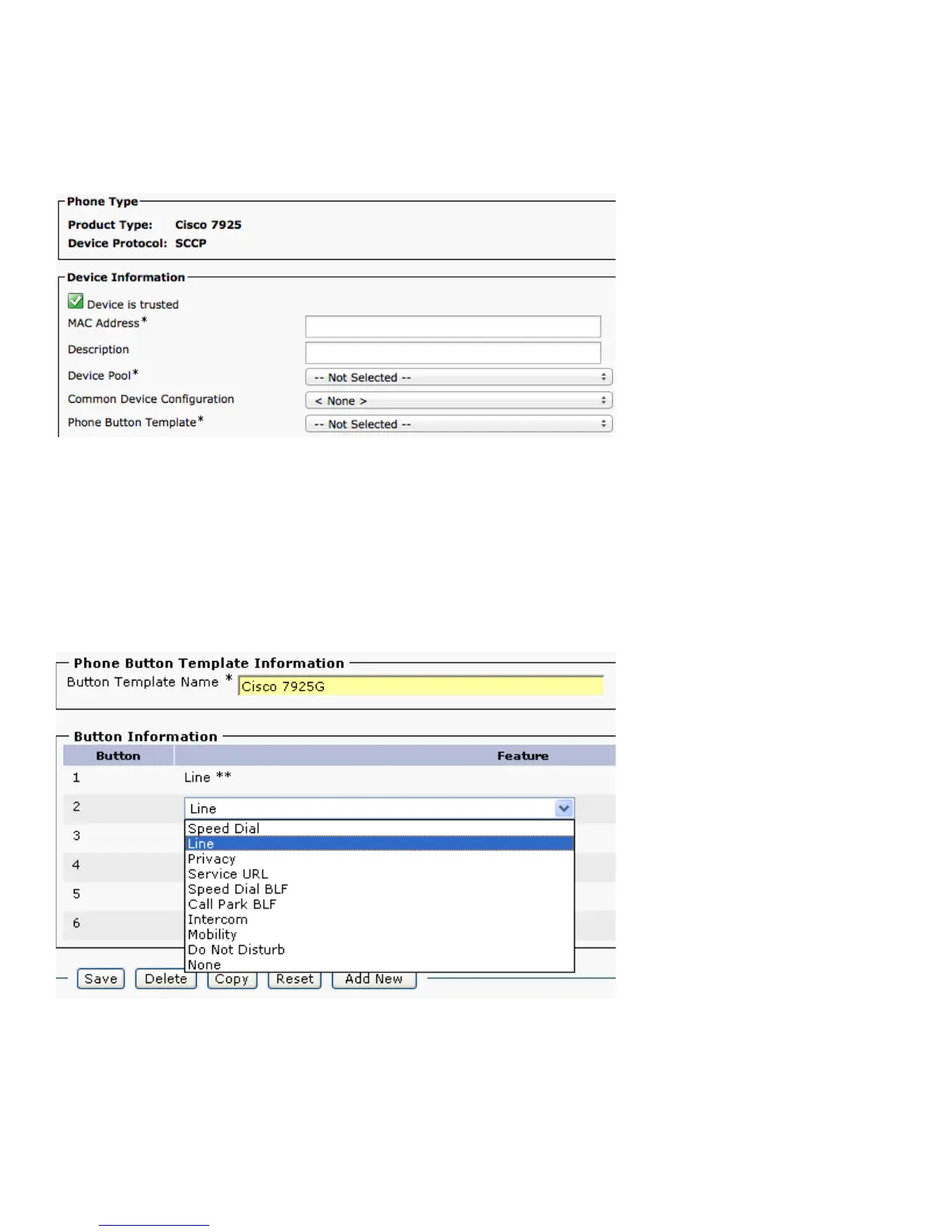Screen dimensions: 952x1232
Task: Click the Button Template Name field
Action: point(421,686)
